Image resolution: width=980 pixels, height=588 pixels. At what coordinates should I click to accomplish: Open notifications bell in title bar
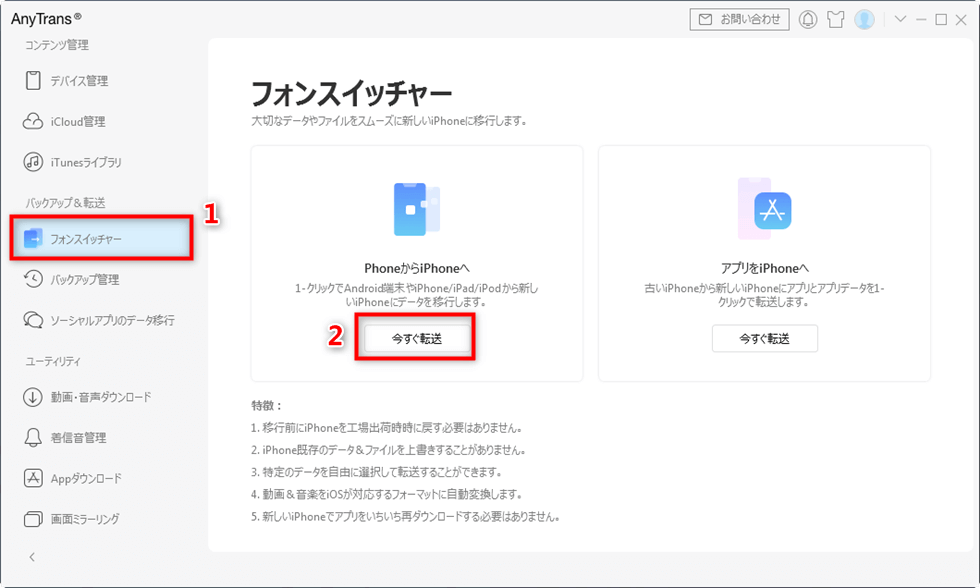pos(808,19)
